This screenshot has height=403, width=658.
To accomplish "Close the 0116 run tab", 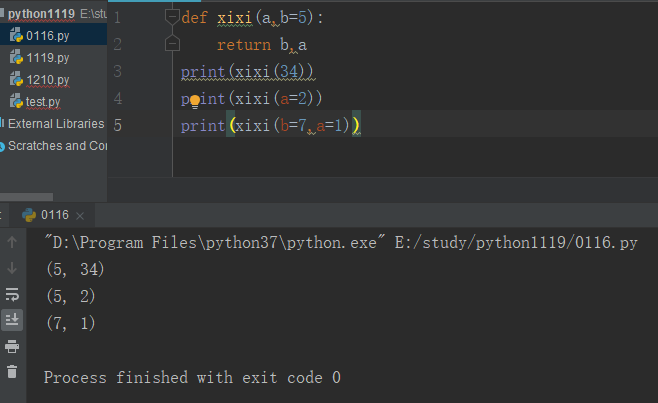I will [x=80, y=216].
